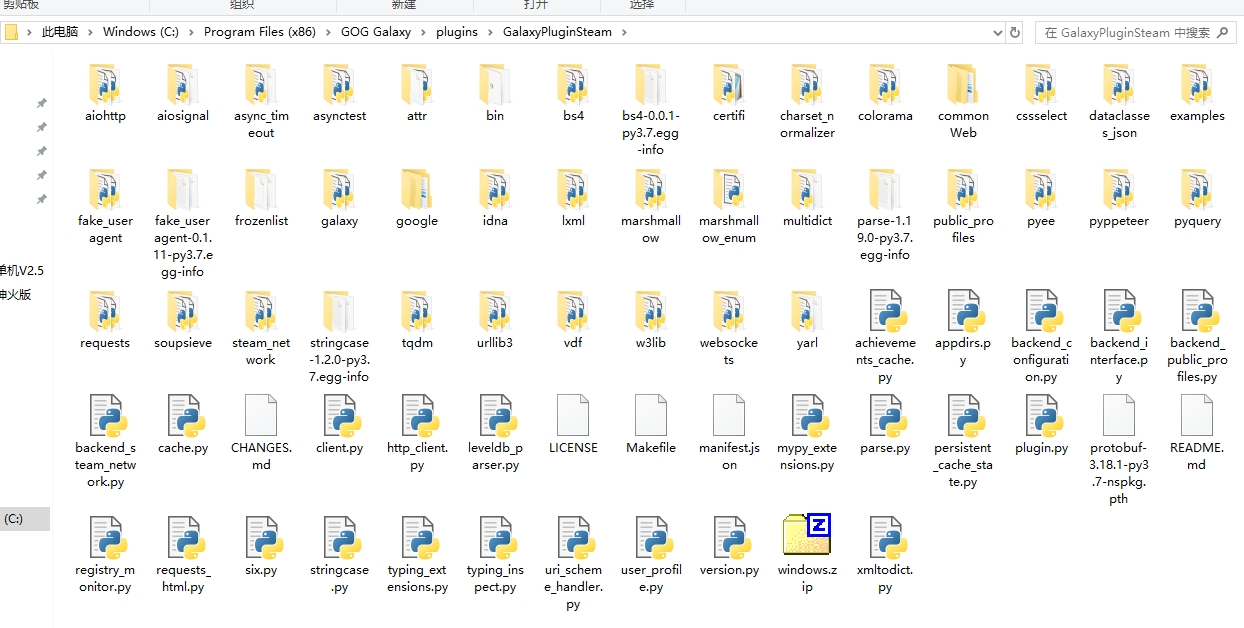Select the (C:) drive in sidebar
This screenshot has width=1244, height=628.
(x=24, y=519)
